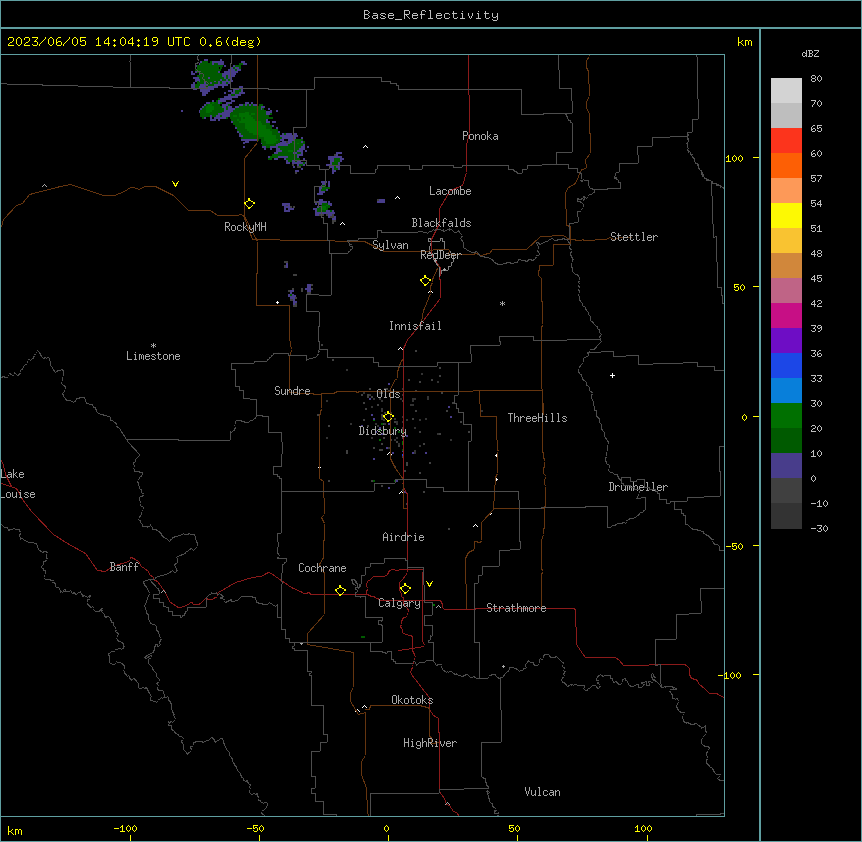Click the Drumheller label
862x842 pixels.
click(x=638, y=487)
